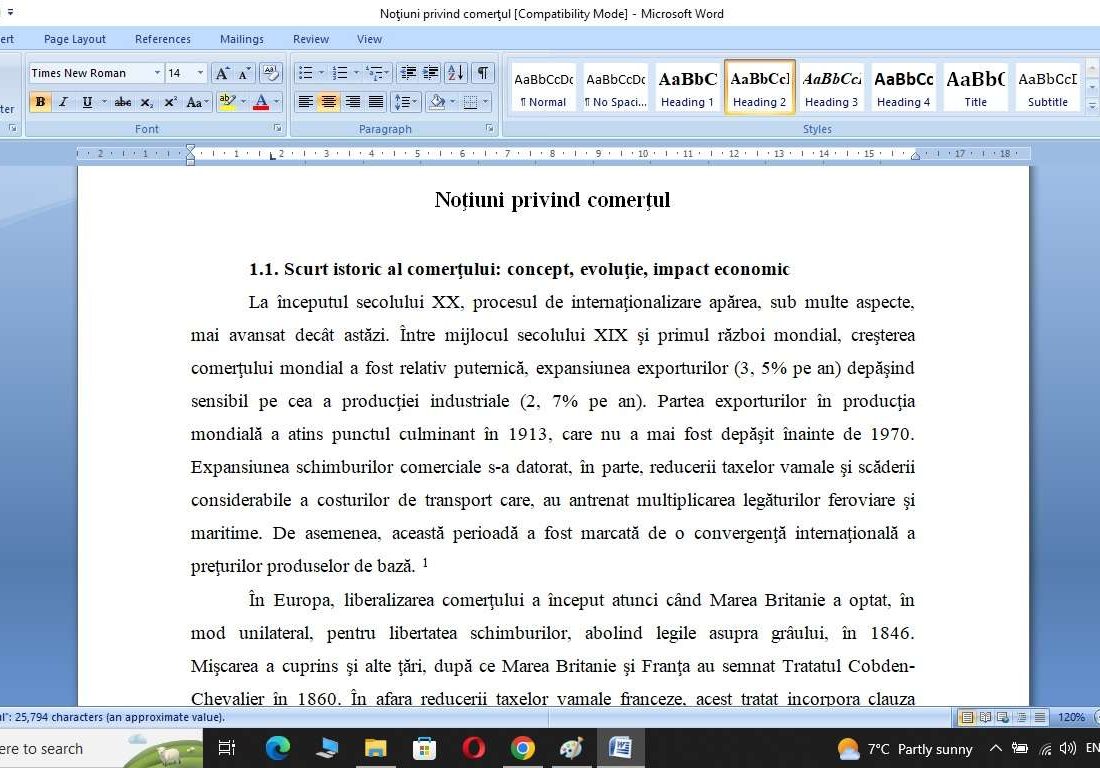Switch to the Review tab
Screen dimensions: 1100x768
310,39
